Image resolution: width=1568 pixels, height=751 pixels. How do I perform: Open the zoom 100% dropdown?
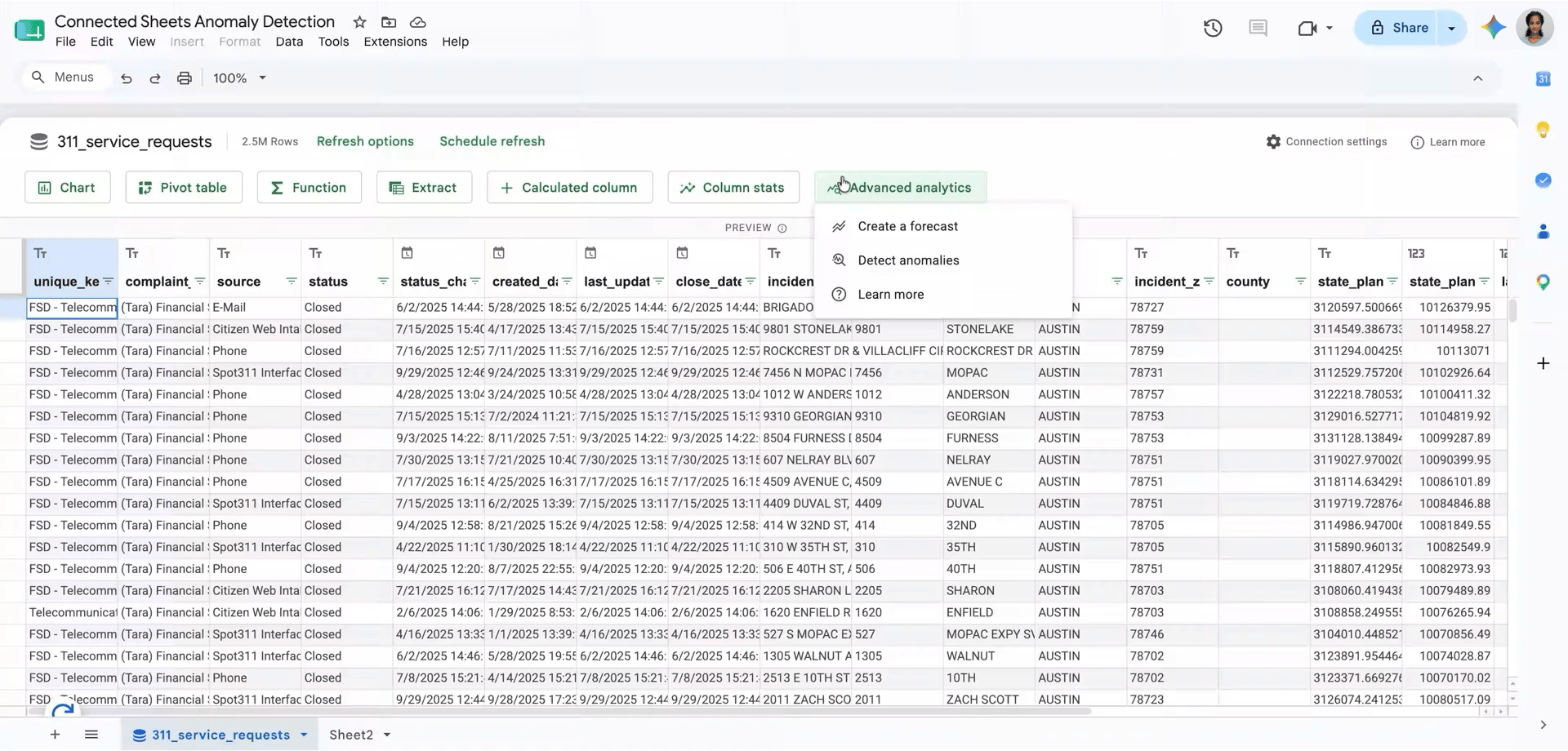click(240, 78)
